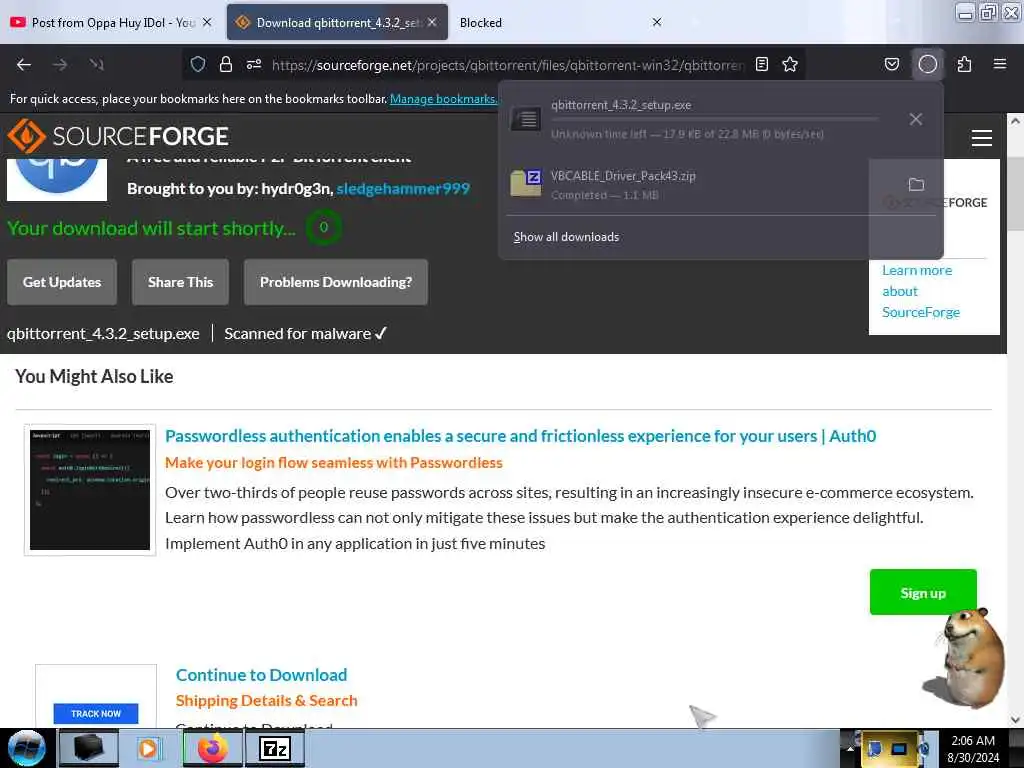
Task: Close the Download qbittorrent tab
Action: (x=432, y=22)
